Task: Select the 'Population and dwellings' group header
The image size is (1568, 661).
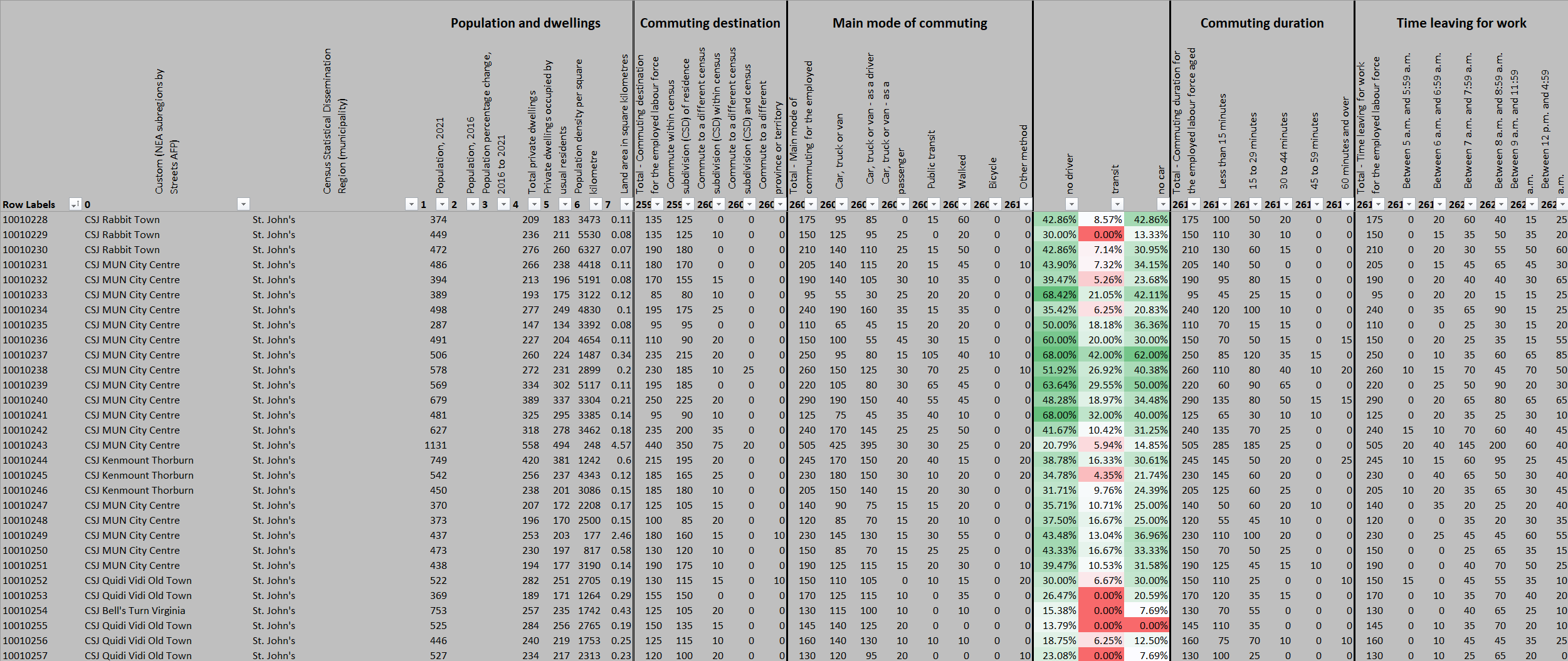Action: pos(525,23)
